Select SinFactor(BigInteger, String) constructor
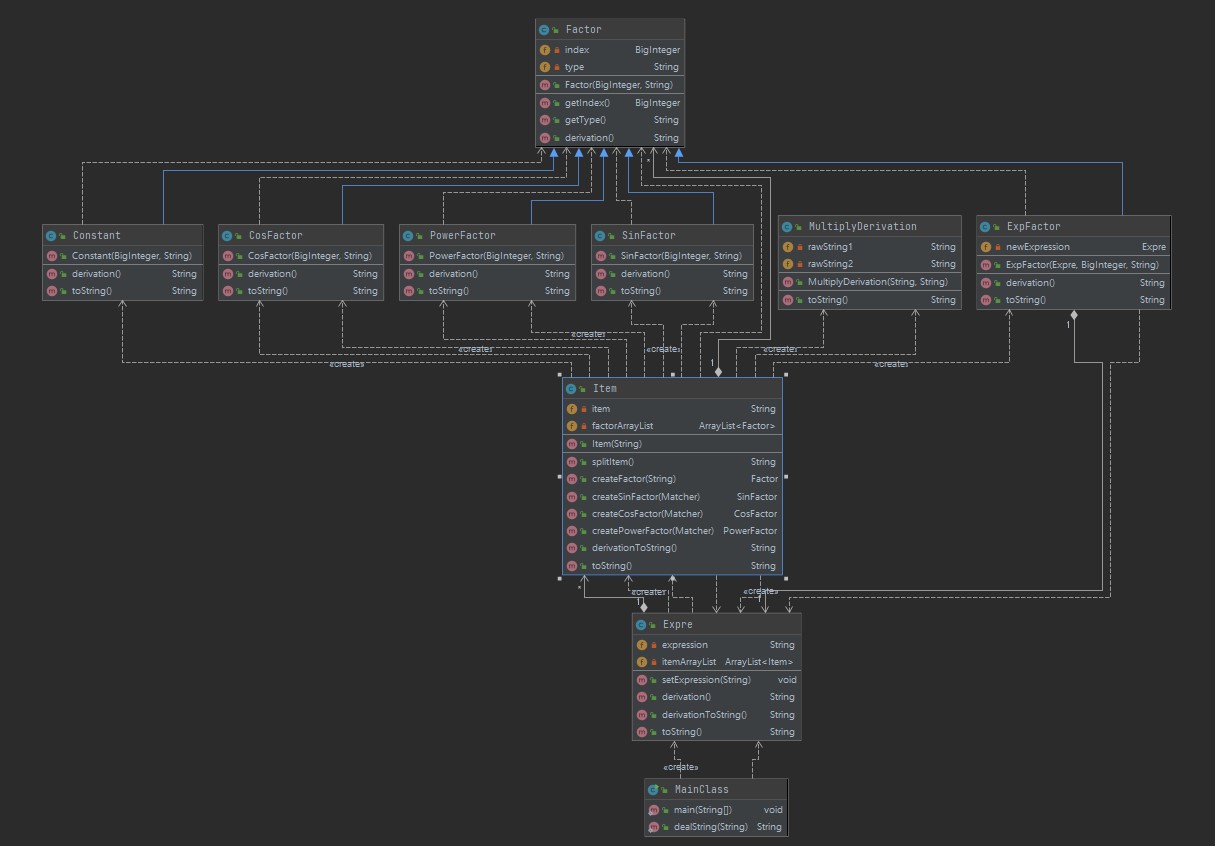The image size is (1215, 846). [672, 256]
